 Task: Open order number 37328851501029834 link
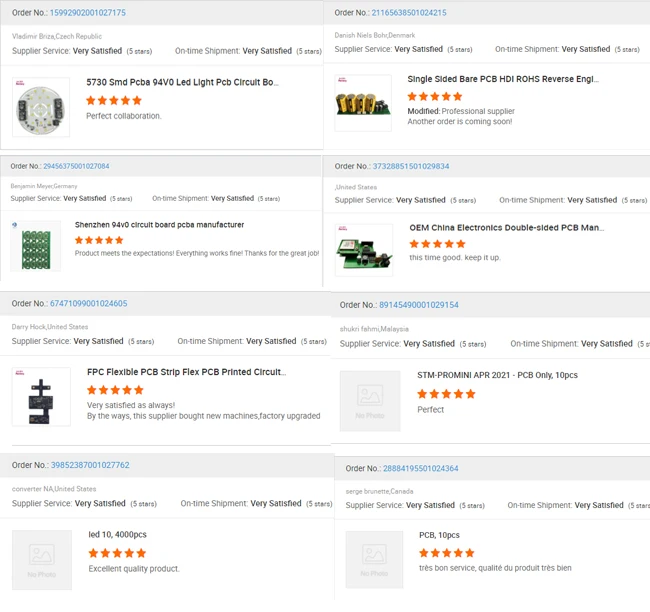pyautogui.click(x=411, y=166)
